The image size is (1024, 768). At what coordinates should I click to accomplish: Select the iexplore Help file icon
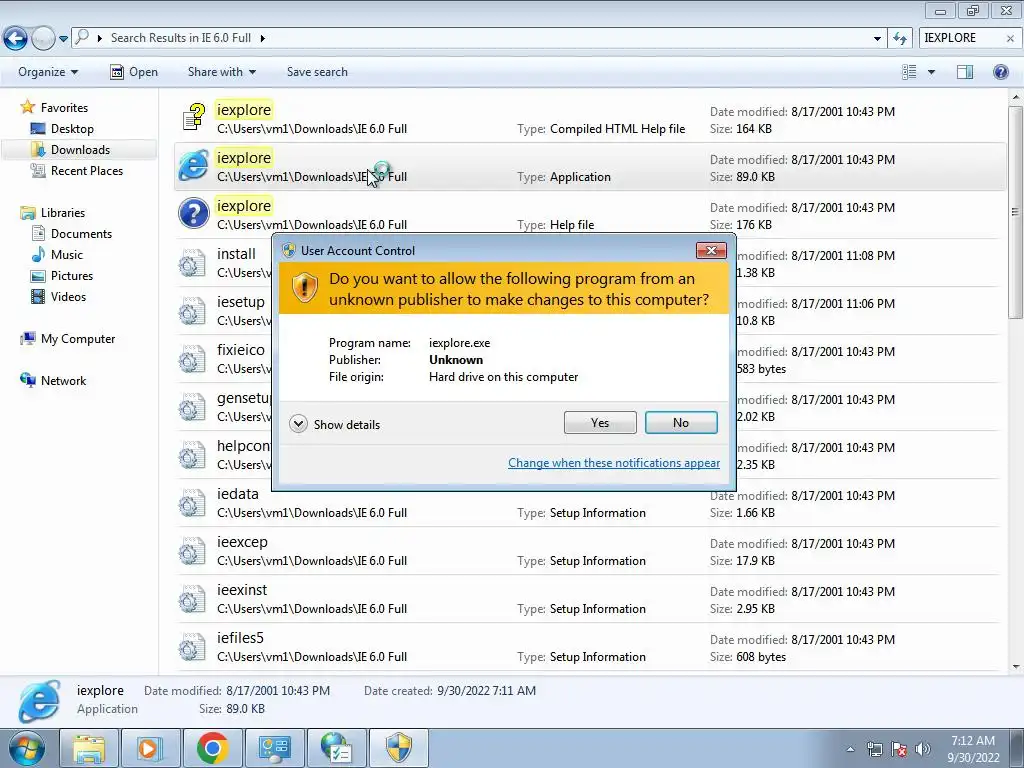pyautogui.click(x=194, y=214)
